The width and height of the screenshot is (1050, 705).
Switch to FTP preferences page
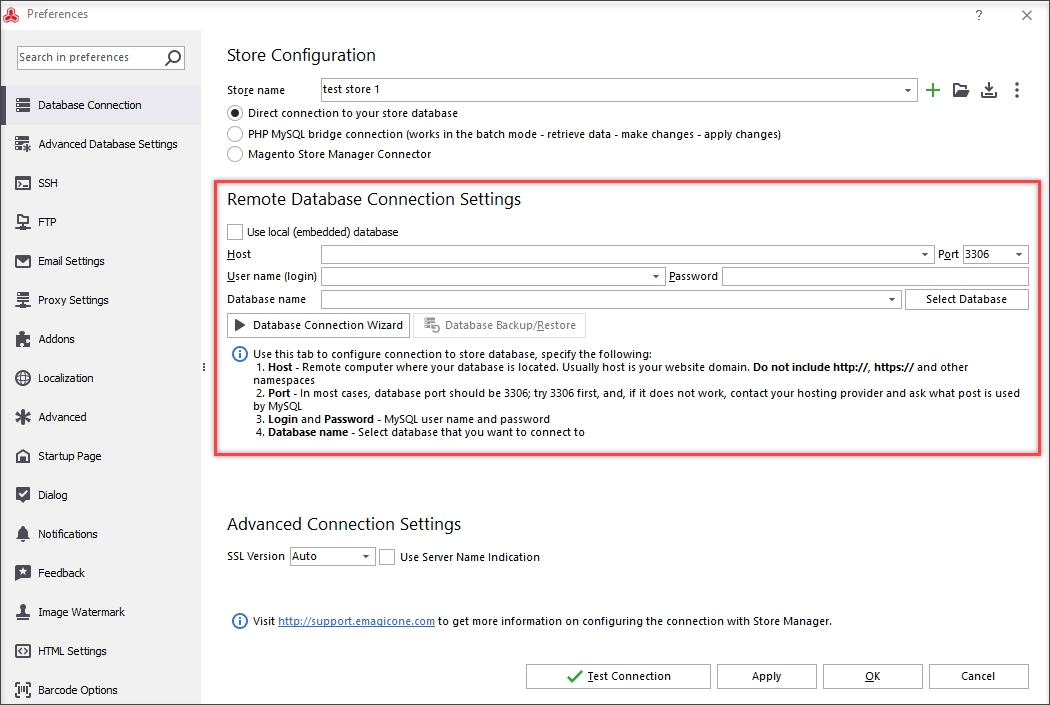click(x=101, y=222)
